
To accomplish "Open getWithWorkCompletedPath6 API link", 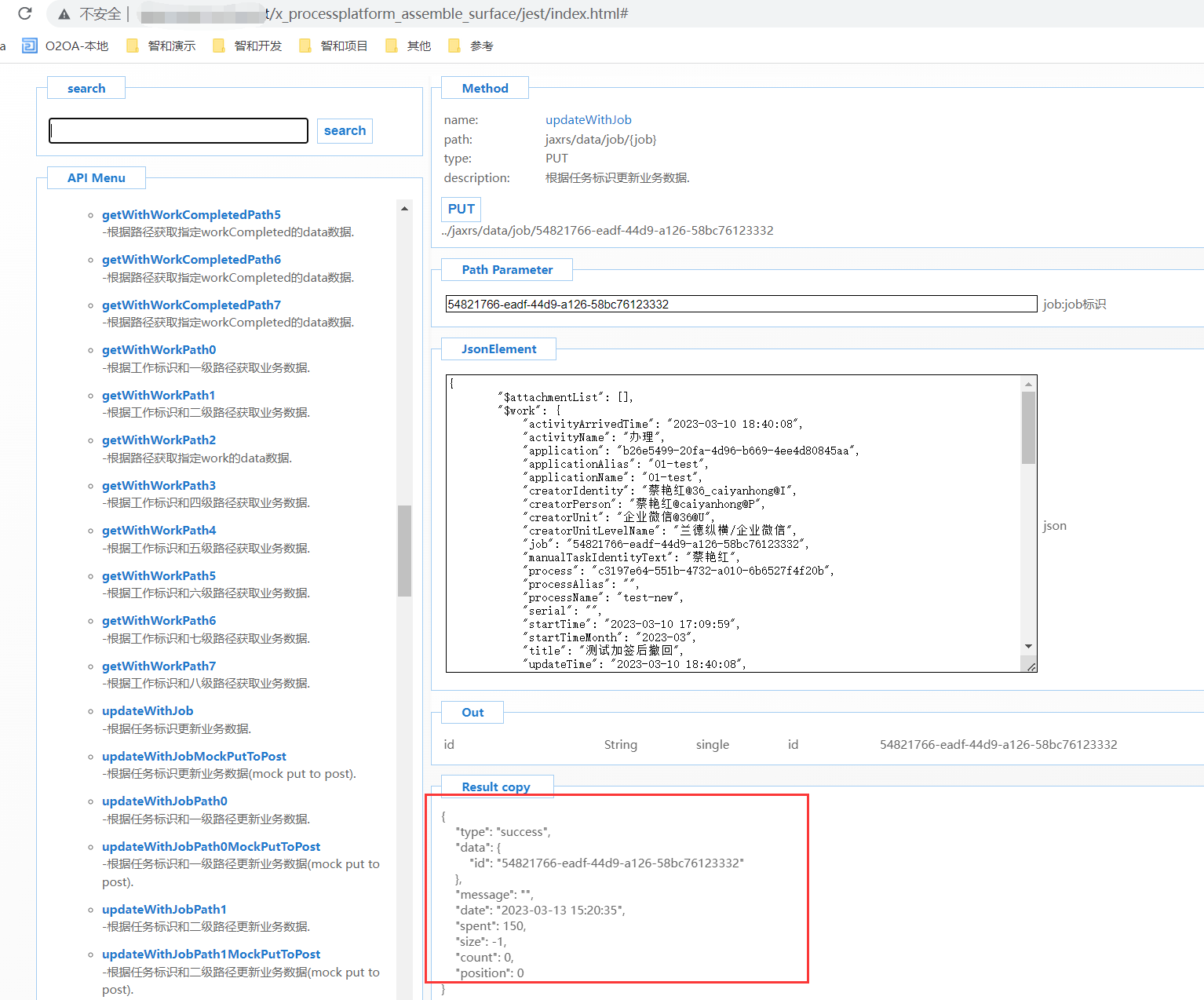I will (x=191, y=259).
